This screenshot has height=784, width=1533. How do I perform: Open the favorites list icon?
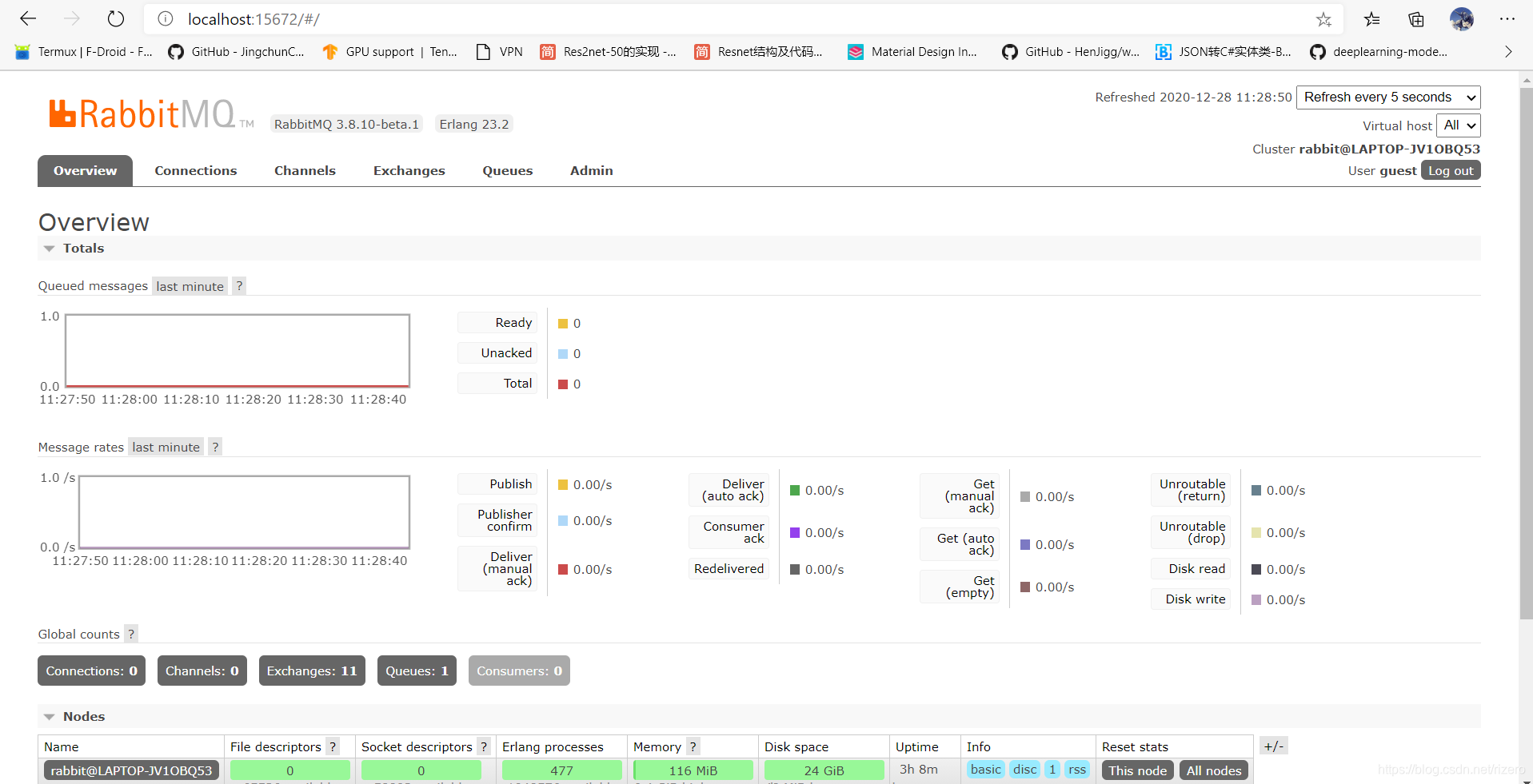[1372, 19]
